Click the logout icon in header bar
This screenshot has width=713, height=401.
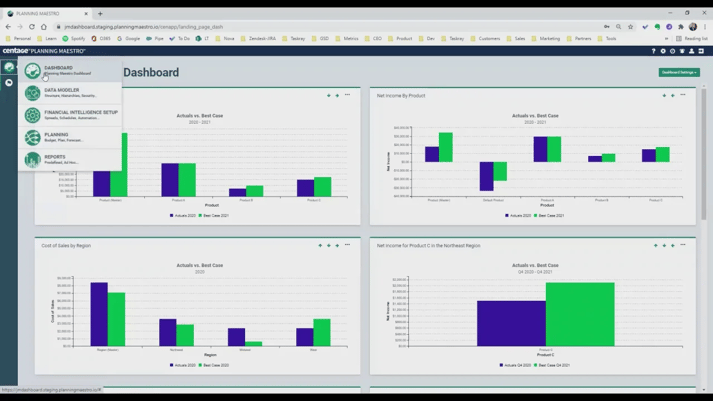701,51
